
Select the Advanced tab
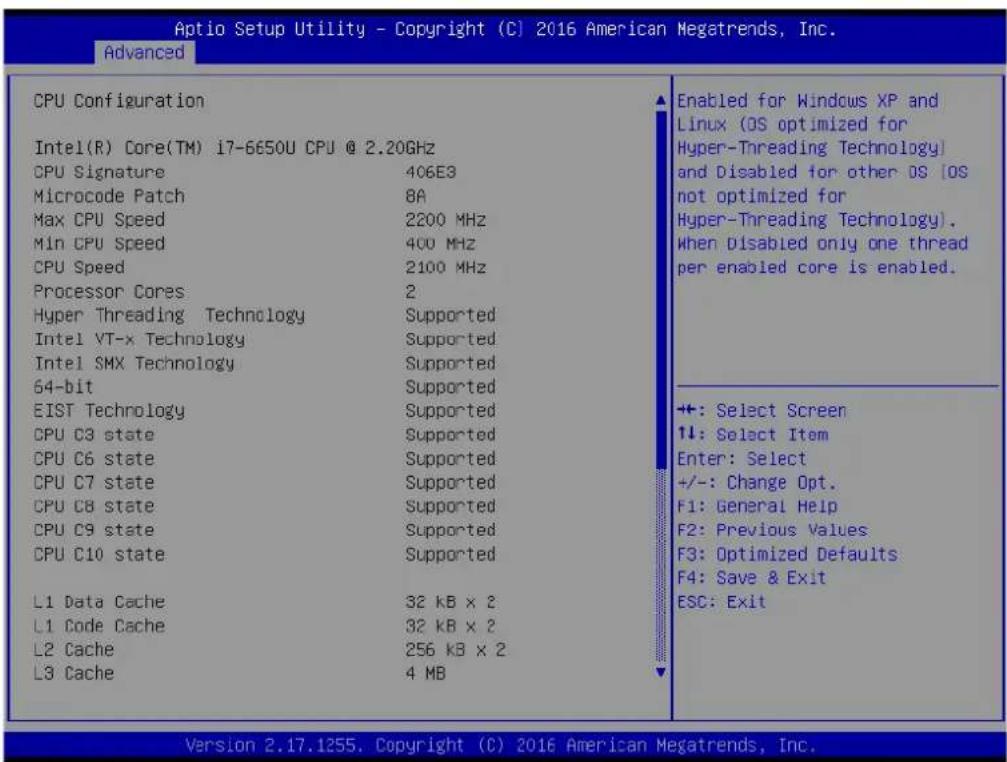tap(144, 52)
